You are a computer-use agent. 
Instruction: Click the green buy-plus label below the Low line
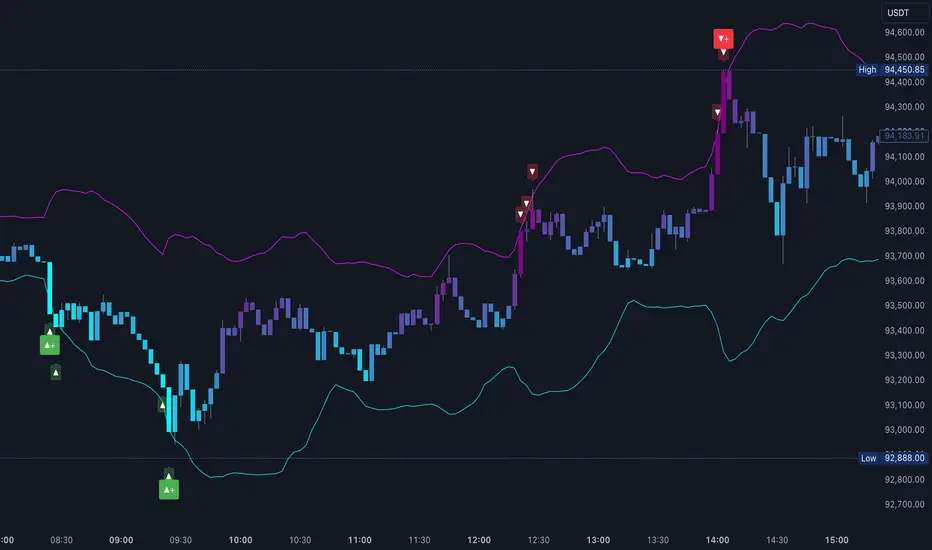(x=169, y=489)
